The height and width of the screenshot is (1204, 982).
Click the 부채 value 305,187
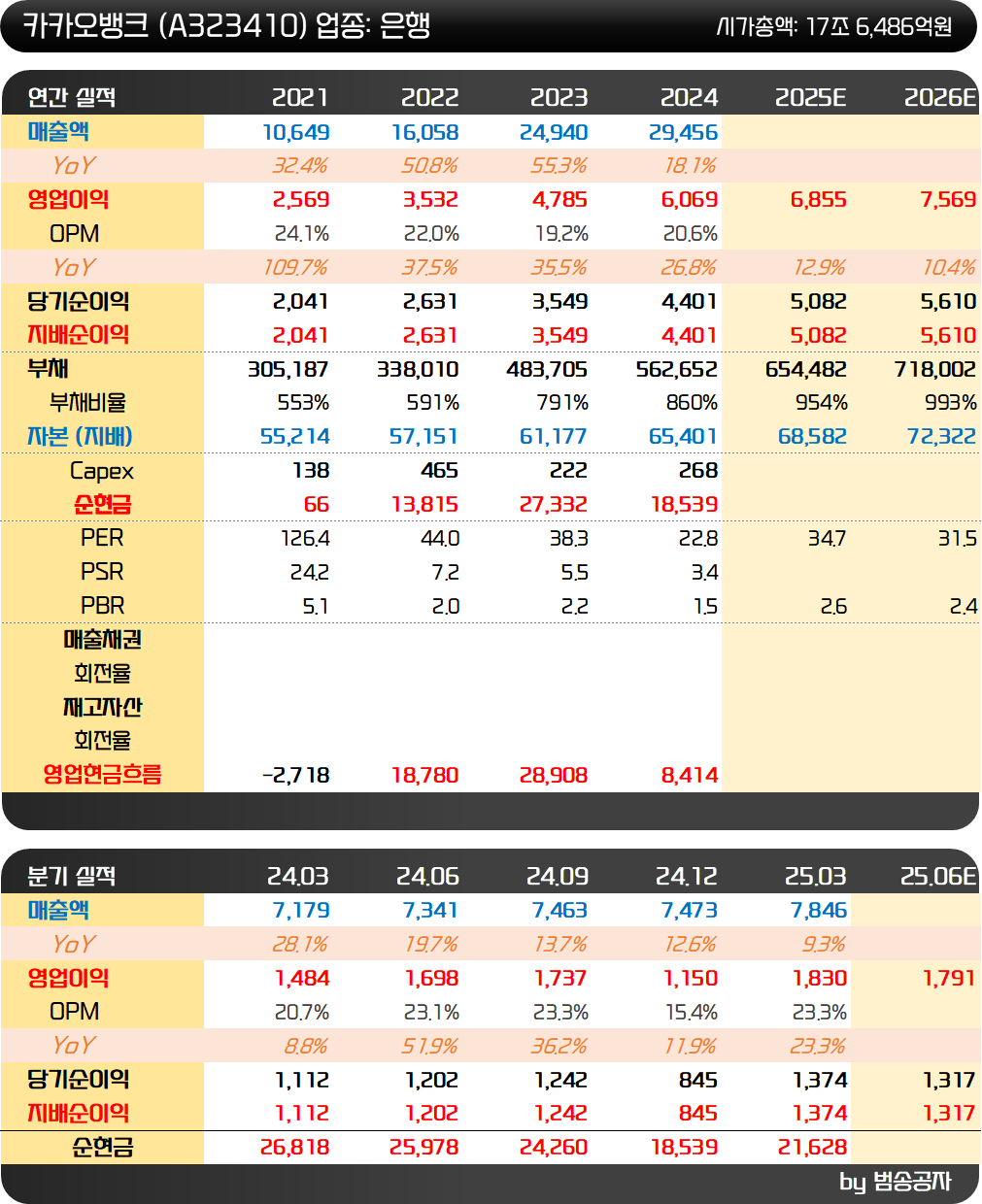(x=288, y=370)
